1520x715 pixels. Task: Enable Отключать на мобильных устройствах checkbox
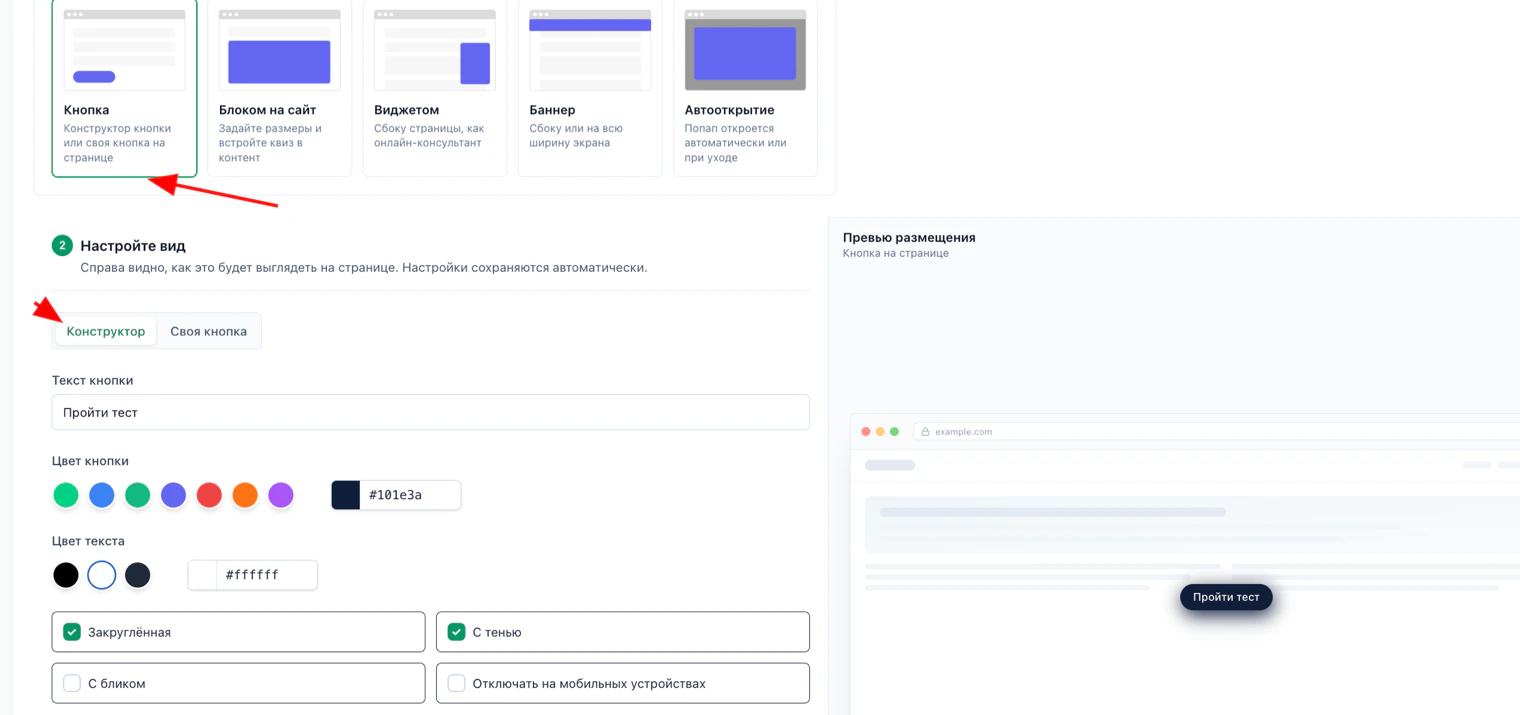(456, 683)
